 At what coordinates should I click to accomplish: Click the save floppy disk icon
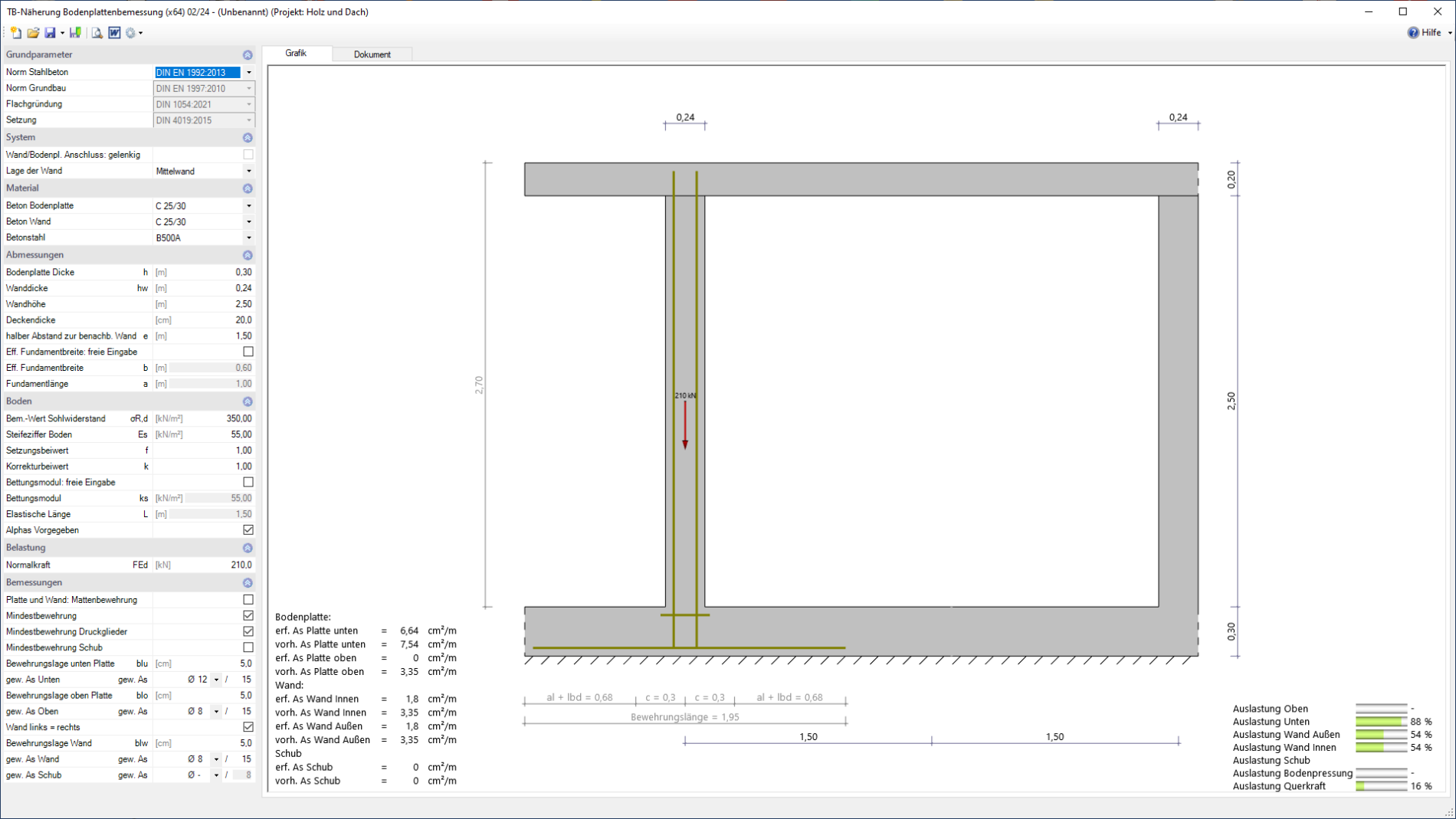50,33
